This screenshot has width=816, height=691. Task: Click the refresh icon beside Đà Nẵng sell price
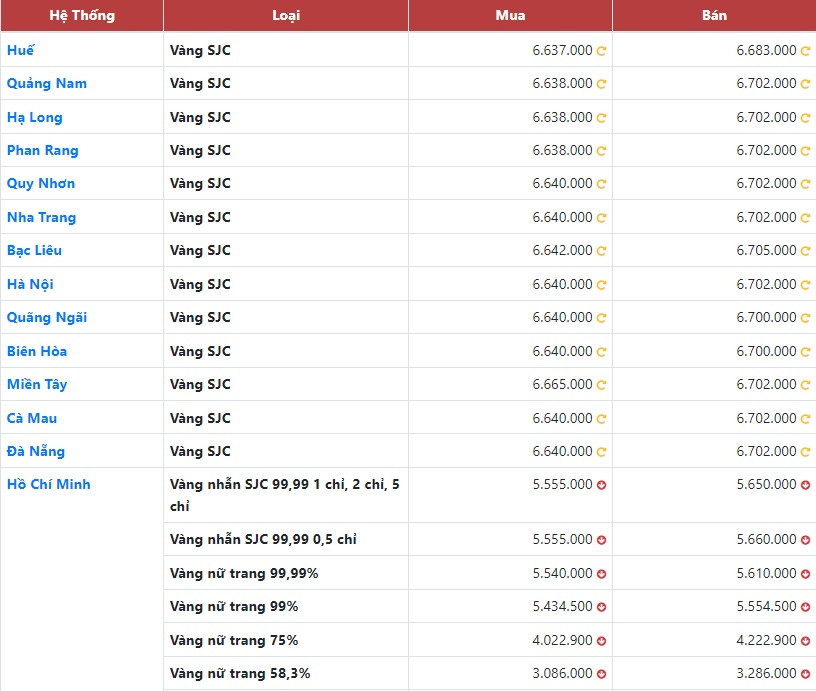(805, 452)
